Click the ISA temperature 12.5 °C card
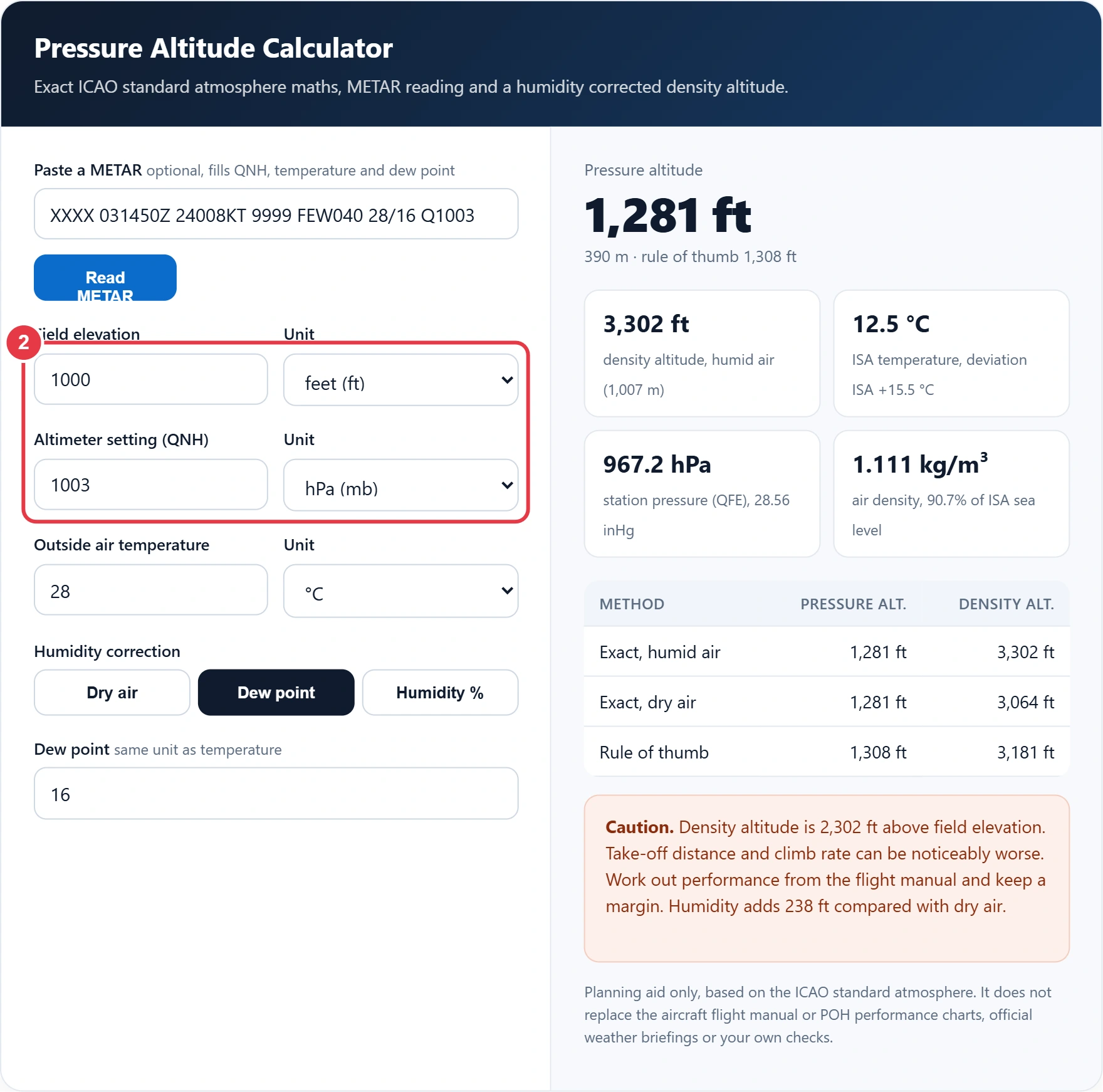 click(951, 354)
